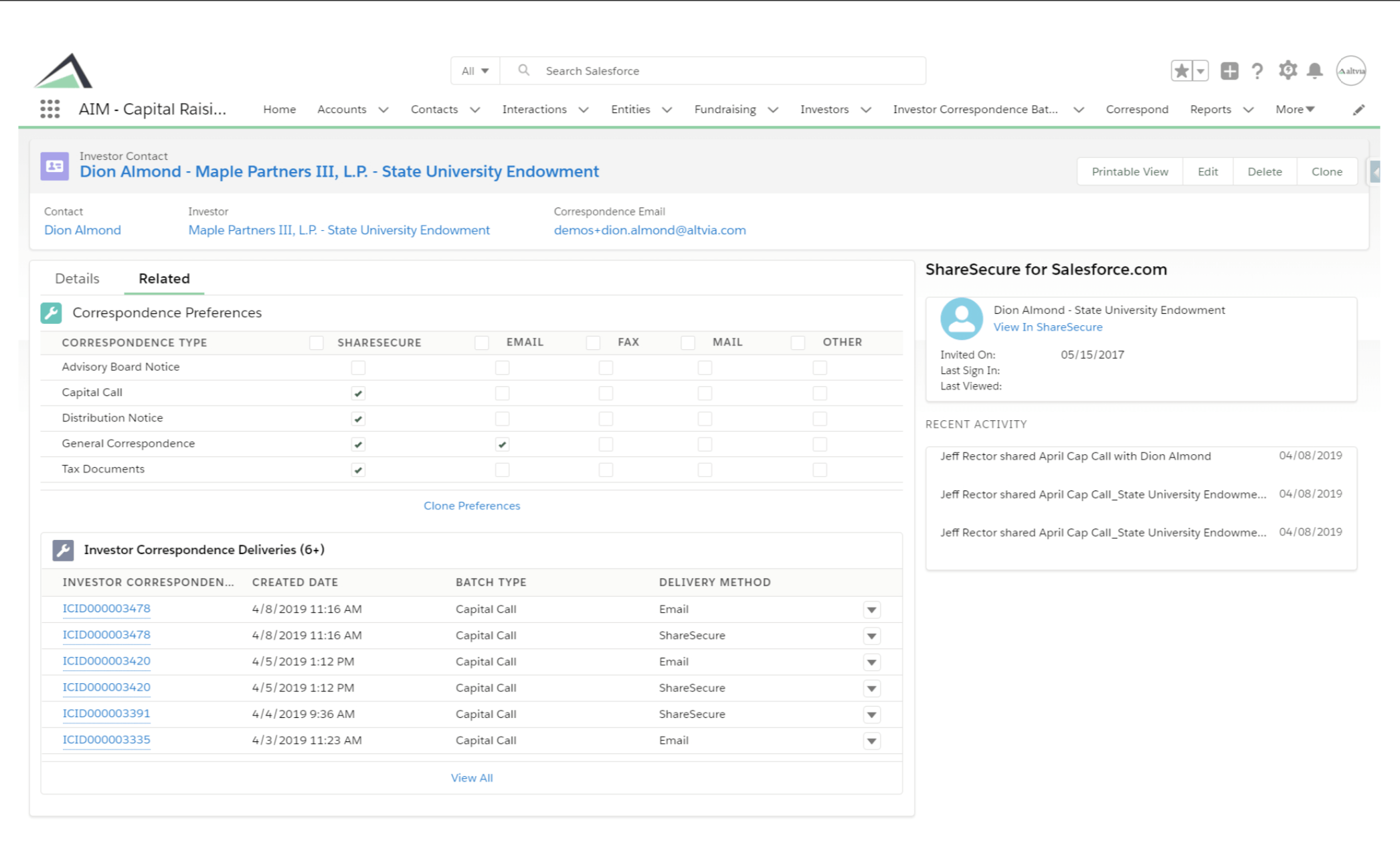Open the More navigation menu

(1295, 109)
